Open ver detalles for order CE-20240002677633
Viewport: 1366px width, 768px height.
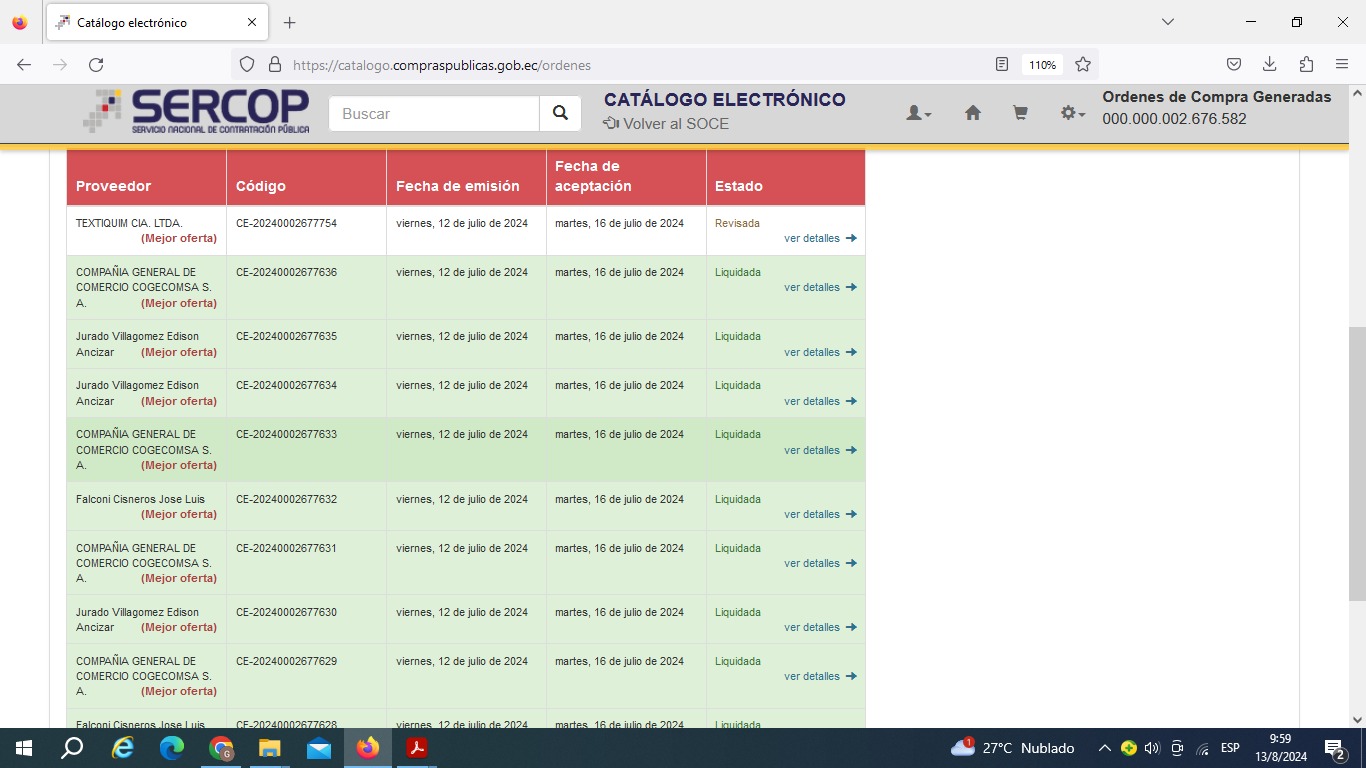(x=819, y=451)
